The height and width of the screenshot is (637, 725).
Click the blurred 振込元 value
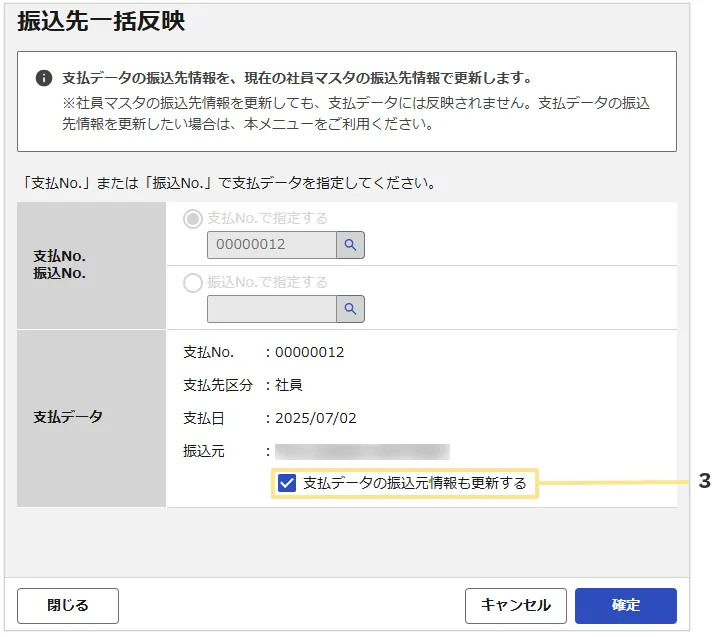pyautogui.click(x=362, y=452)
